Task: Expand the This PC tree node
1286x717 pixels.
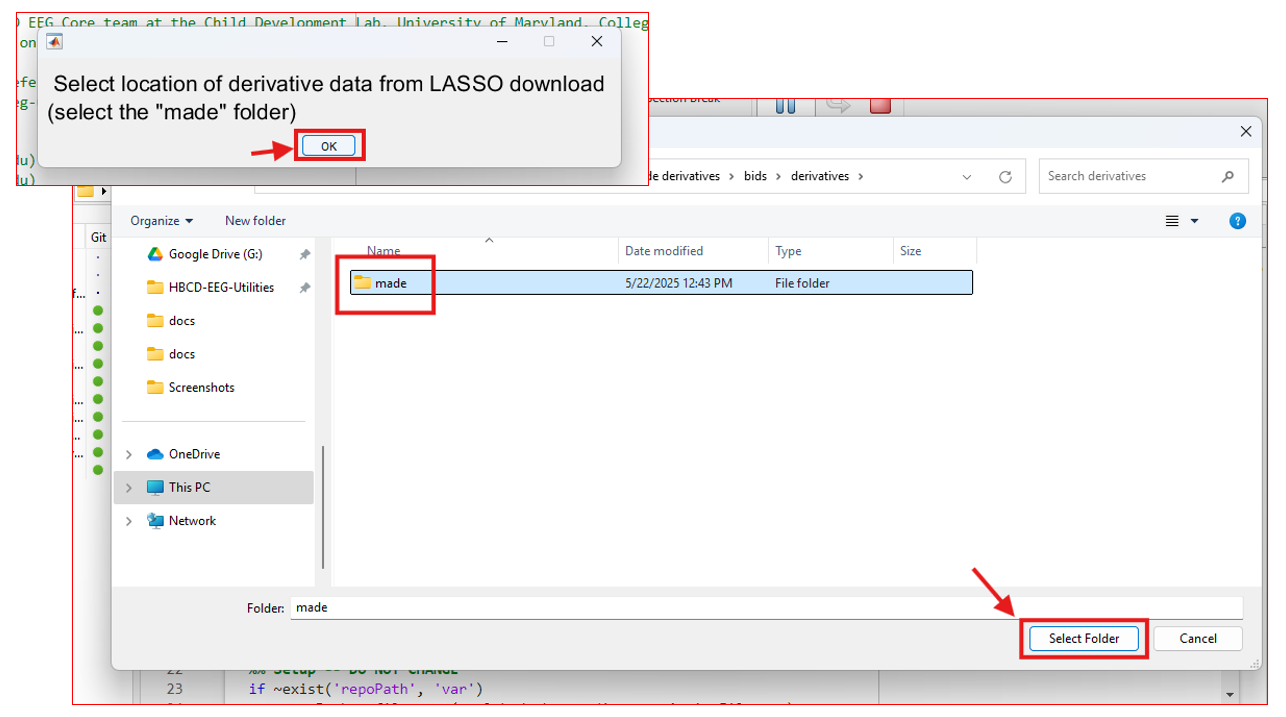Action: click(x=128, y=488)
